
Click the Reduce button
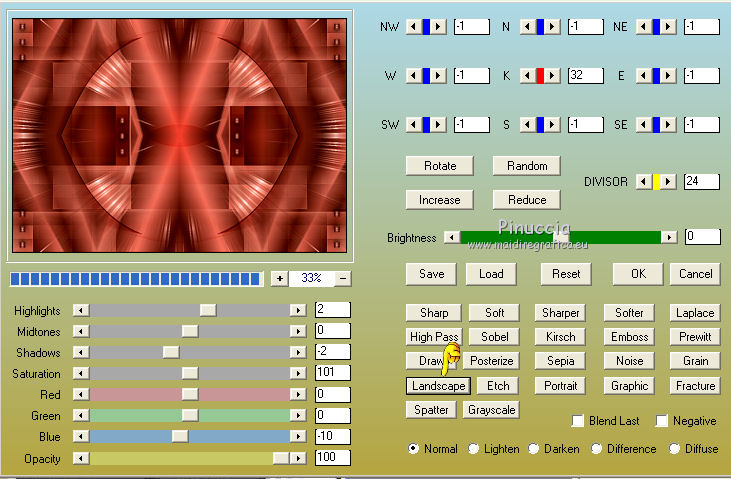click(x=527, y=200)
